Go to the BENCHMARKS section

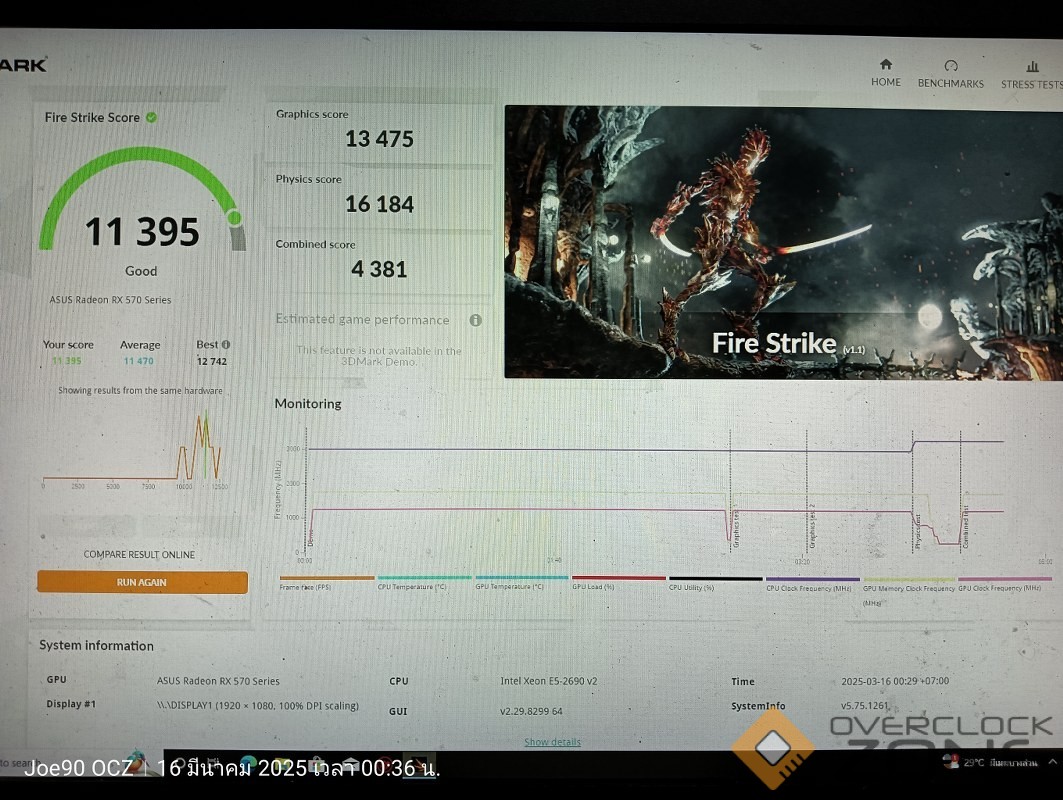click(x=950, y=75)
